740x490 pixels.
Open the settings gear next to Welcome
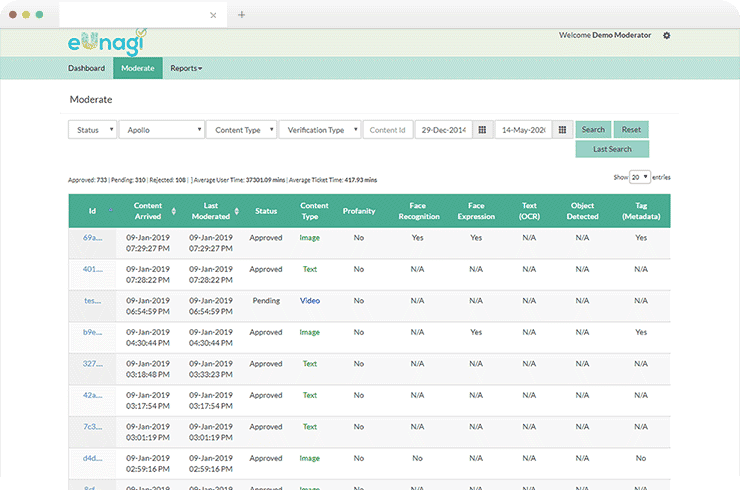click(666, 35)
